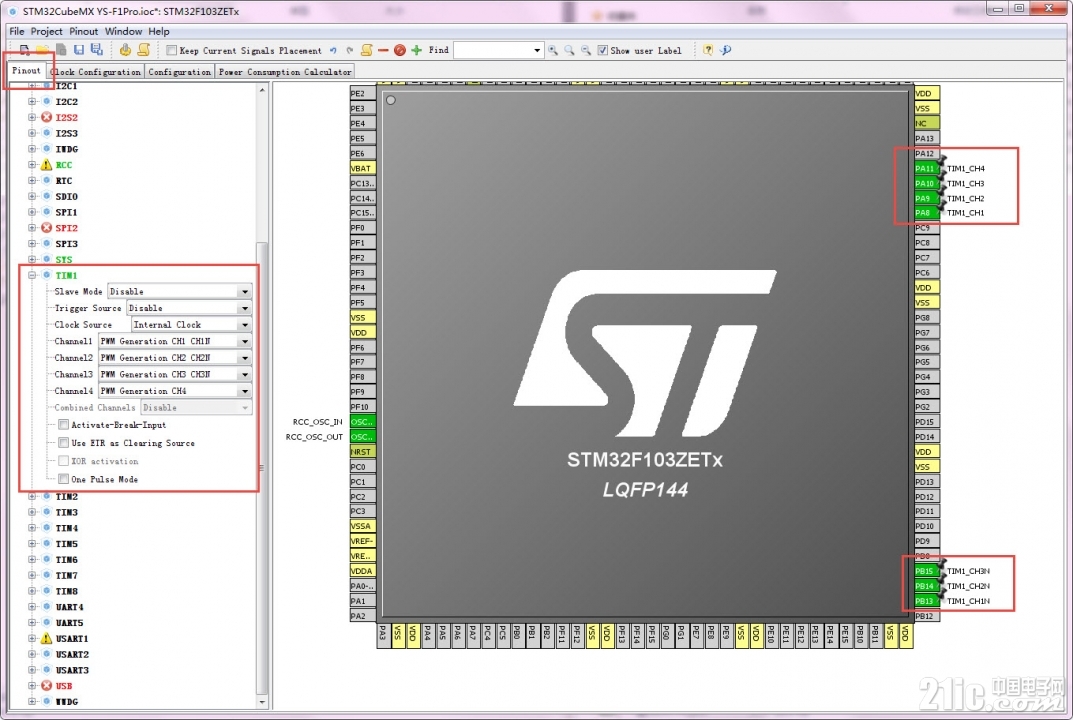The width and height of the screenshot is (1073, 720).
Task: Switch to Power Consumption Calculator tab
Action: pyautogui.click(x=285, y=72)
